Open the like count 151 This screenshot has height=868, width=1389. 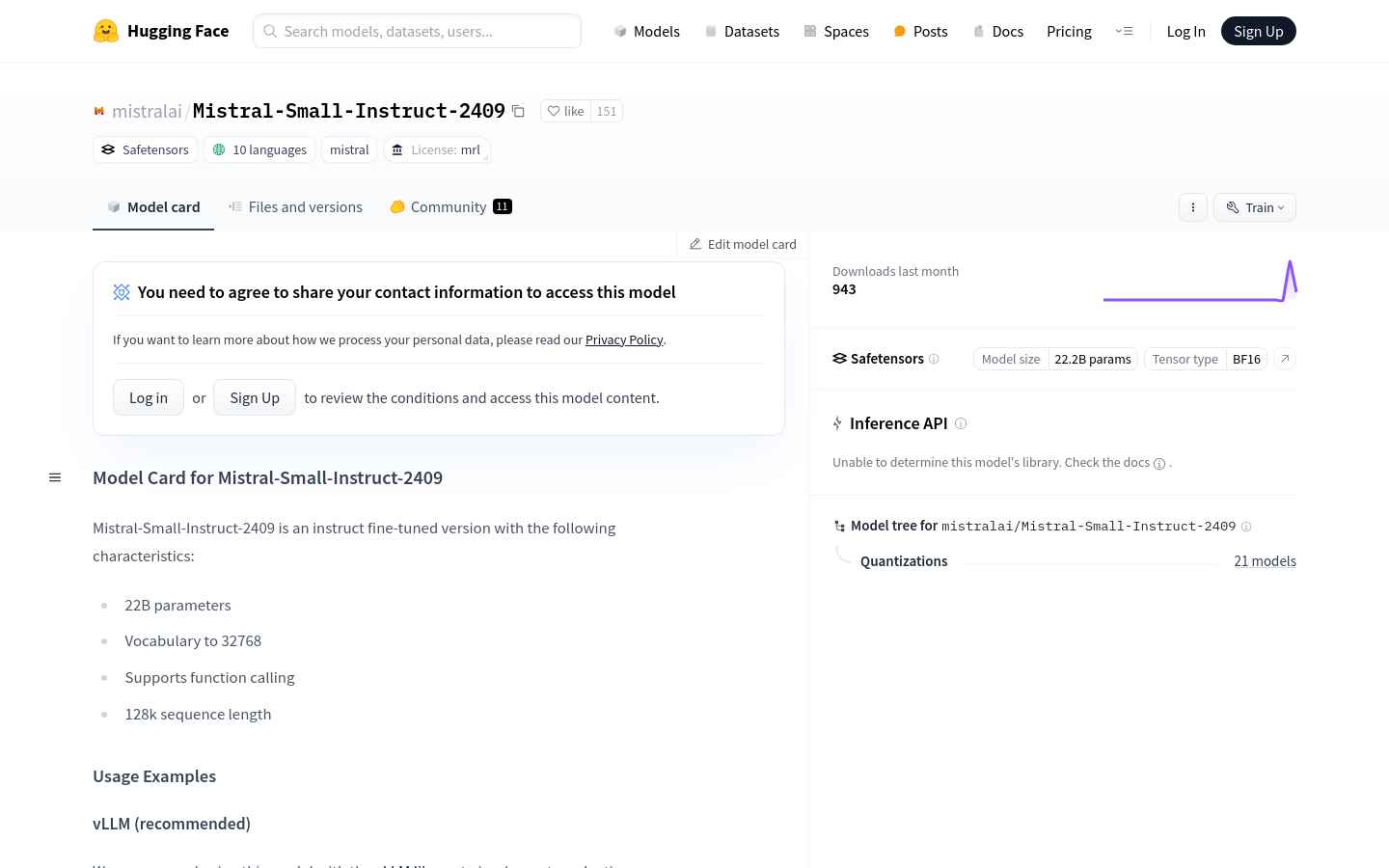(x=607, y=111)
